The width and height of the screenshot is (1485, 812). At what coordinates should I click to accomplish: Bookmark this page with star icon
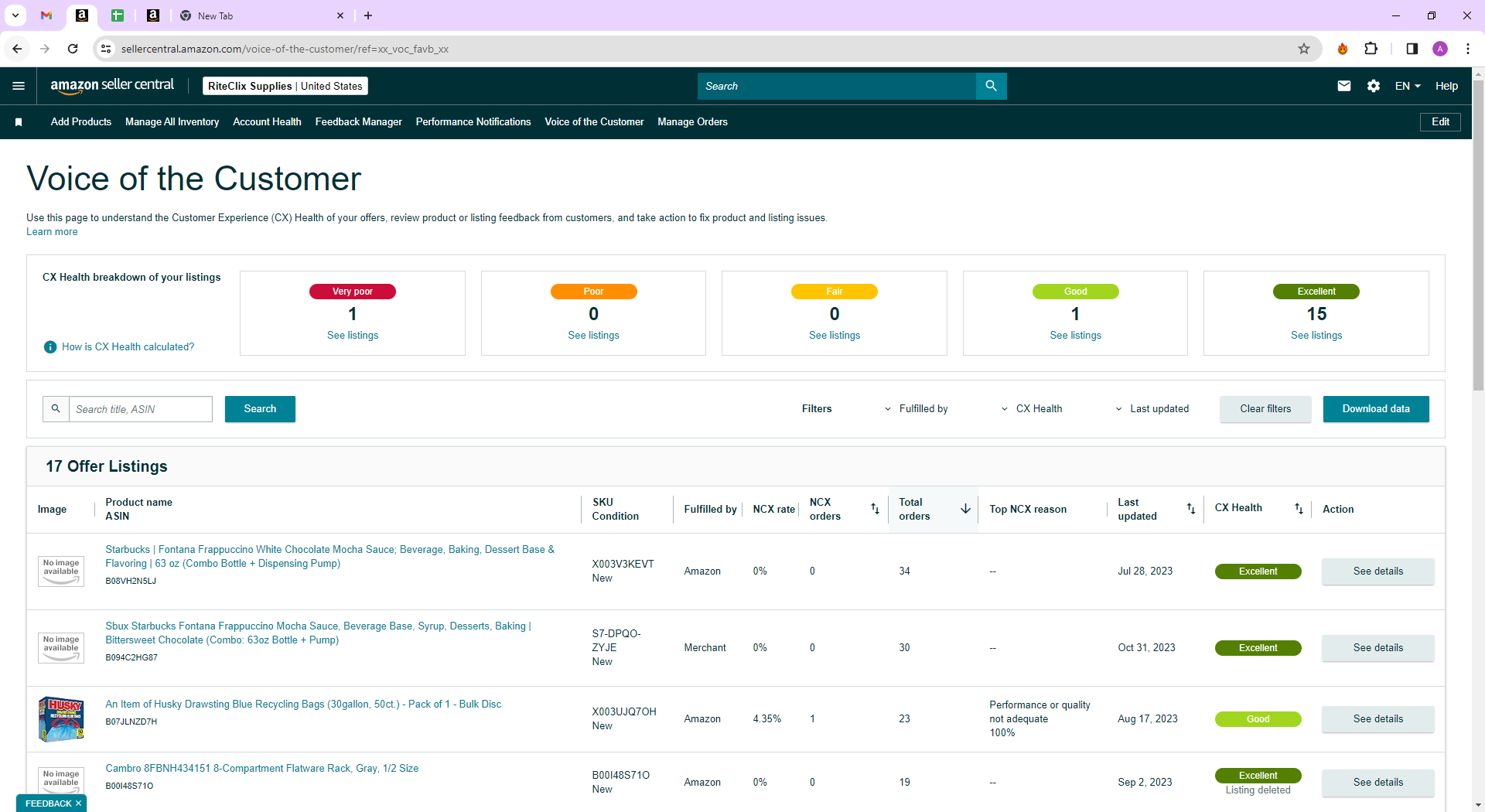(1304, 49)
